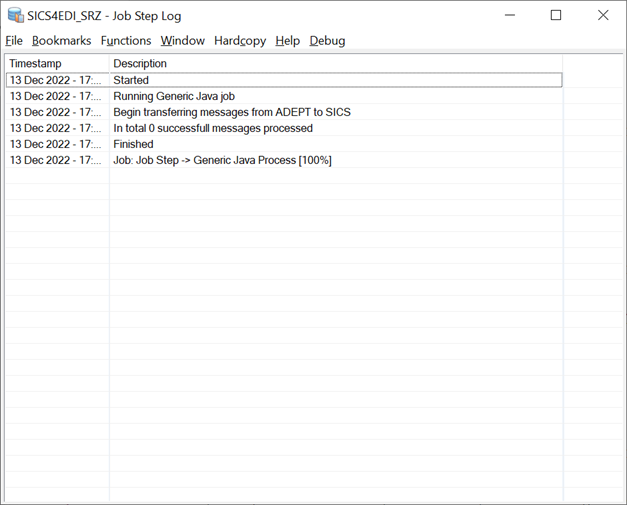Image resolution: width=627 pixels, height=505 pixels.
Task: Open the File menu
Action: 14,41
